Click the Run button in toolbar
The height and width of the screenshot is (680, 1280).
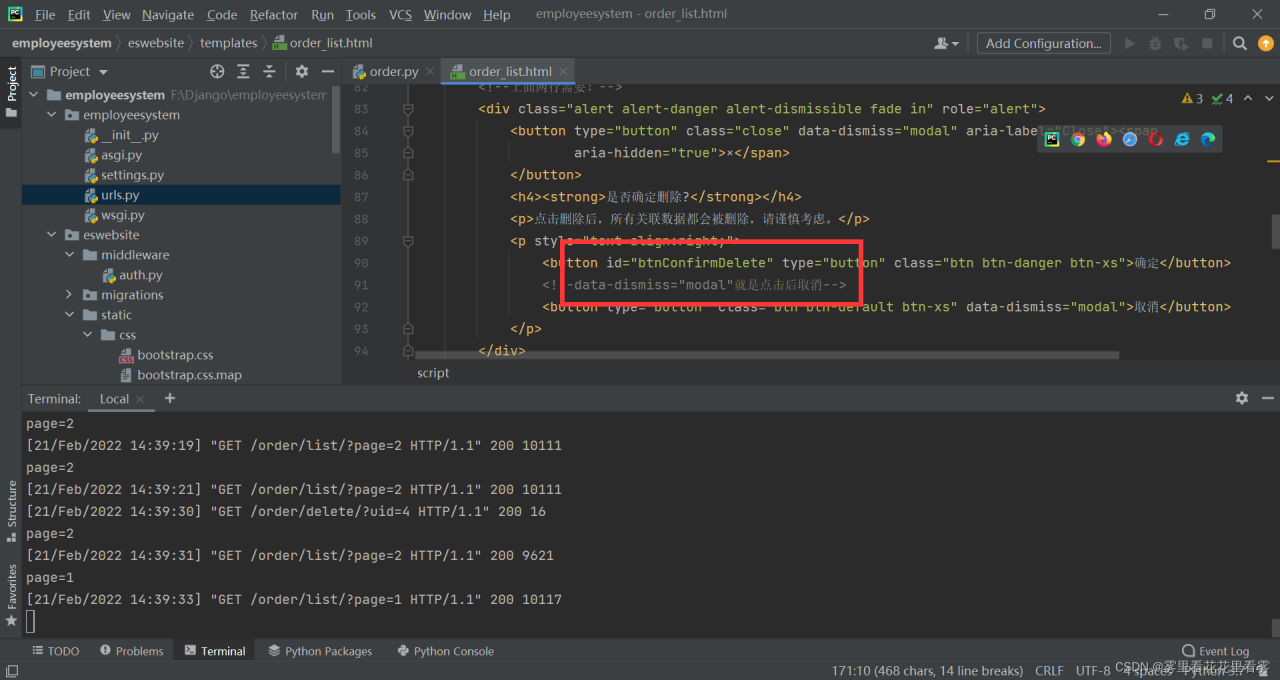click(1130, 43)
